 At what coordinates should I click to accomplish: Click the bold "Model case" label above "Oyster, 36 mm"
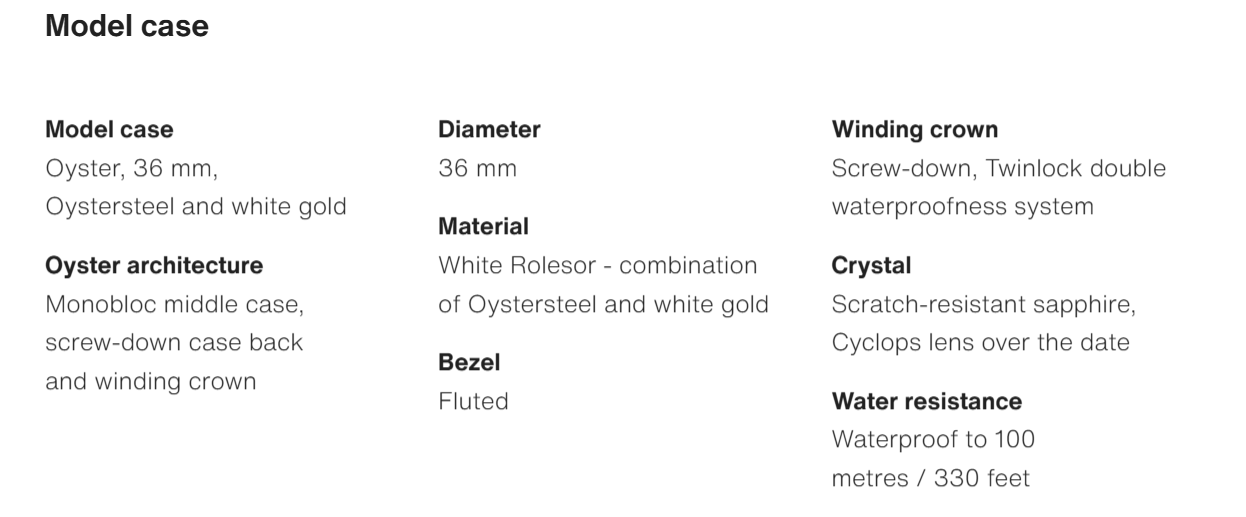pos(109,130)
